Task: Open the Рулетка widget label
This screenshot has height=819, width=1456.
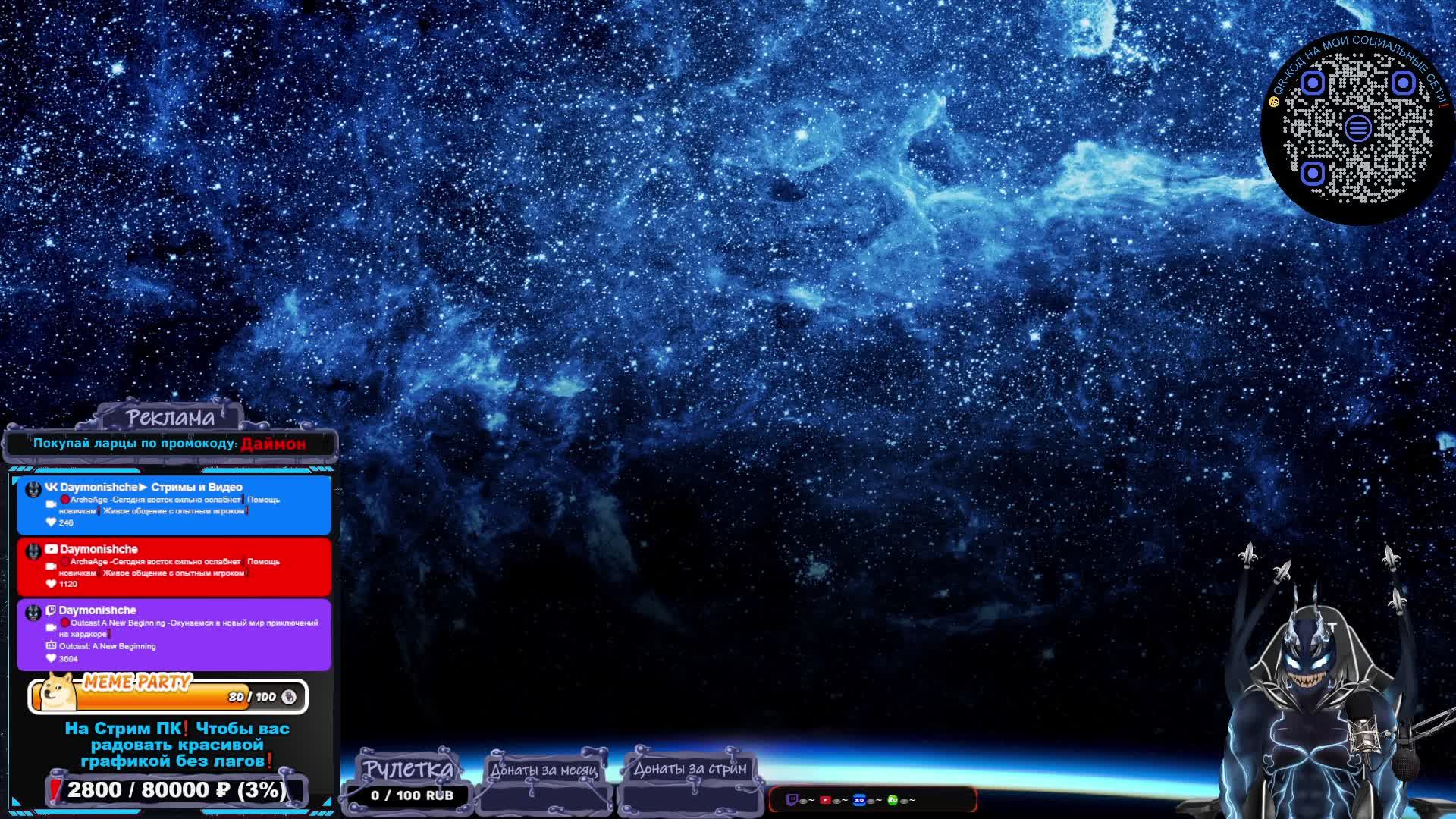Action: click(x=408, y=769)
